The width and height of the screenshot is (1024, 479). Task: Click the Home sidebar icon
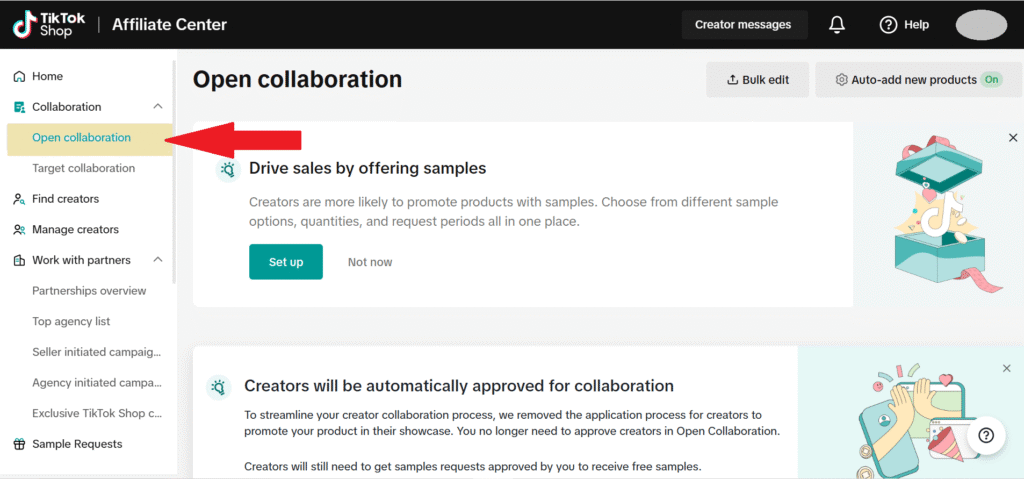pos(19,77)
